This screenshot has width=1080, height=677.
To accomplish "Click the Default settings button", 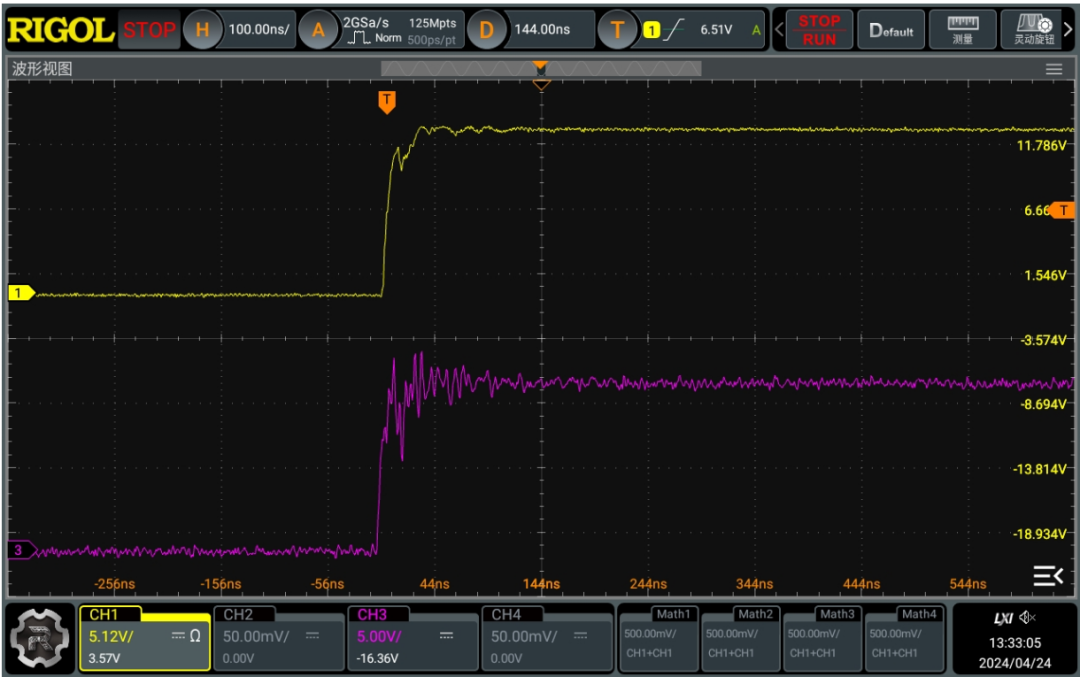I will (x=891, y=30).
